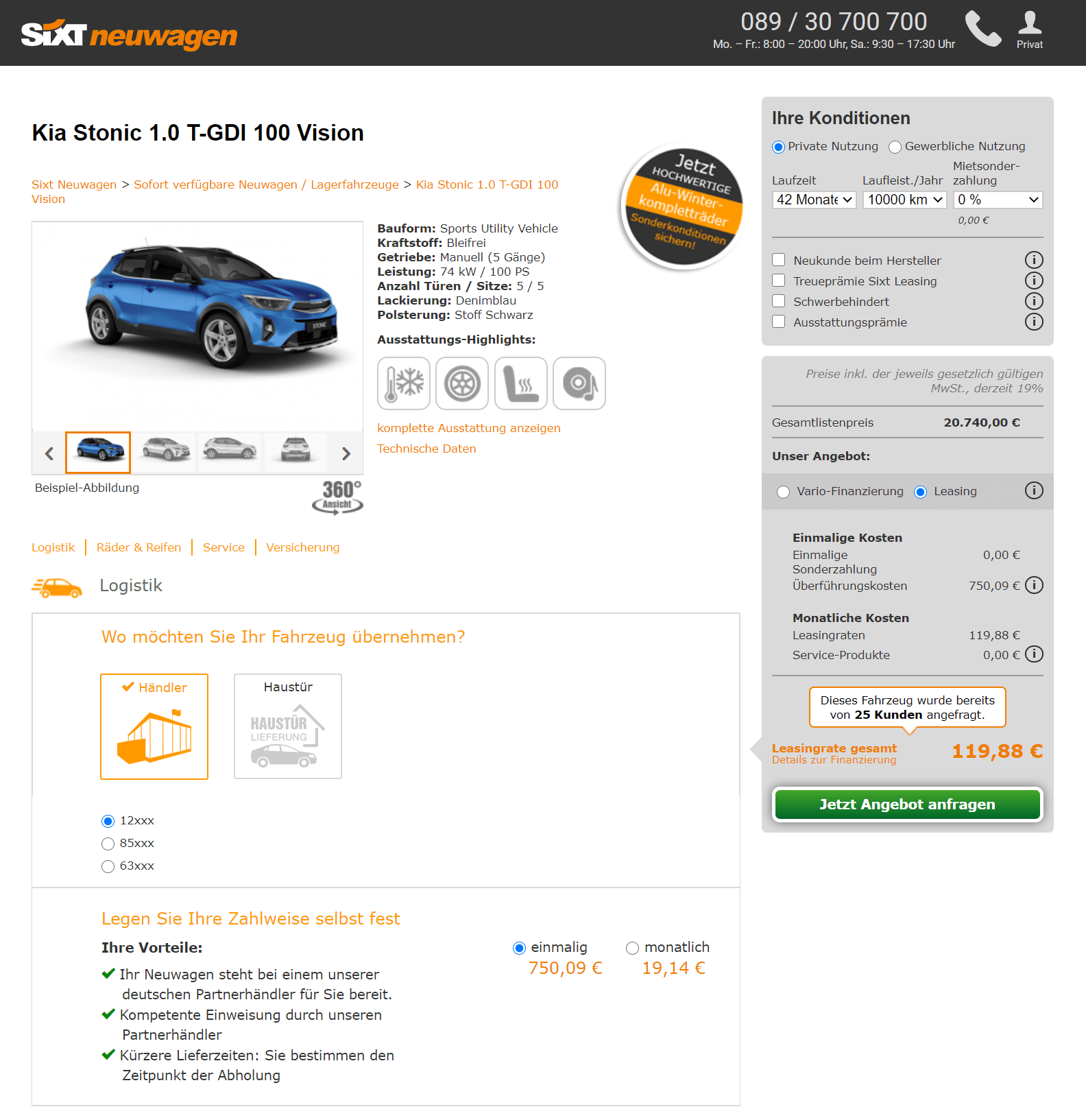The height and width of the screenshot is (1120, 1086).
Task: Jump to the Räder & Reifen tab
Action: (x=139, y=547)
